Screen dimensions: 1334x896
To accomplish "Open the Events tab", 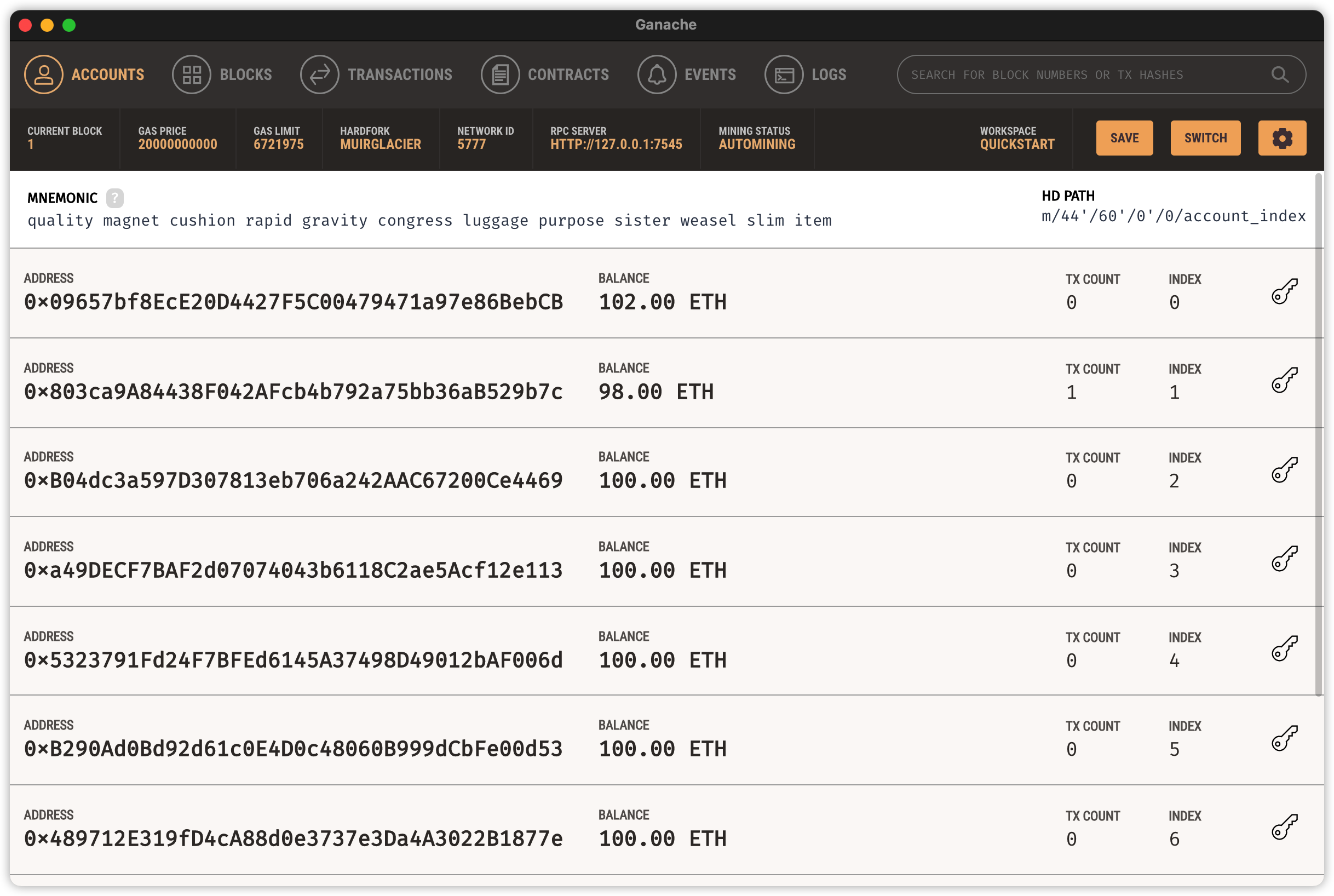I will click(686, 74).
